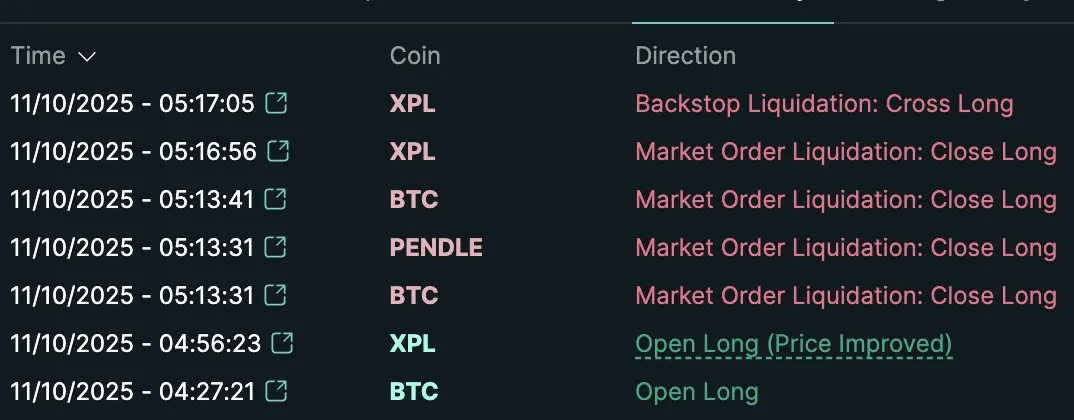Click the Open Long direction for BTC

click(x=697, y=392)
